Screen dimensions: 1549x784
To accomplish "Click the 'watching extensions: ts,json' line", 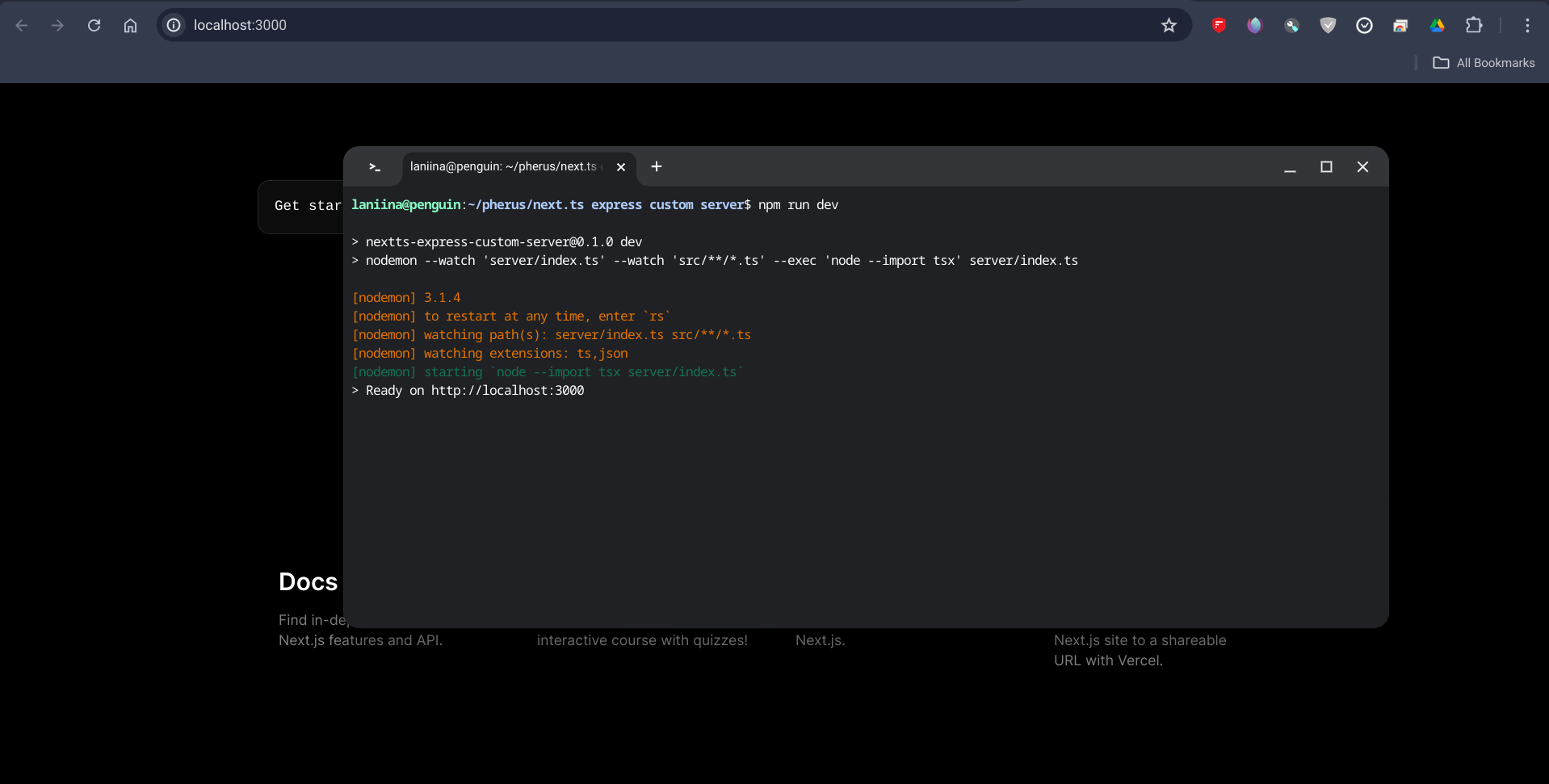I will tap(489, 354).
